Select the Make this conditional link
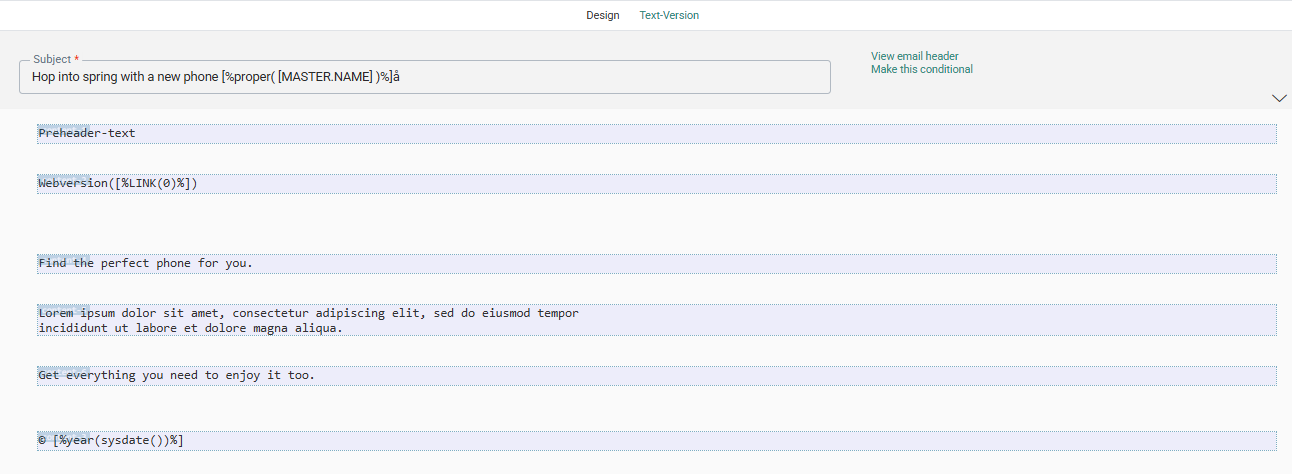 click(x=921, y=69)
